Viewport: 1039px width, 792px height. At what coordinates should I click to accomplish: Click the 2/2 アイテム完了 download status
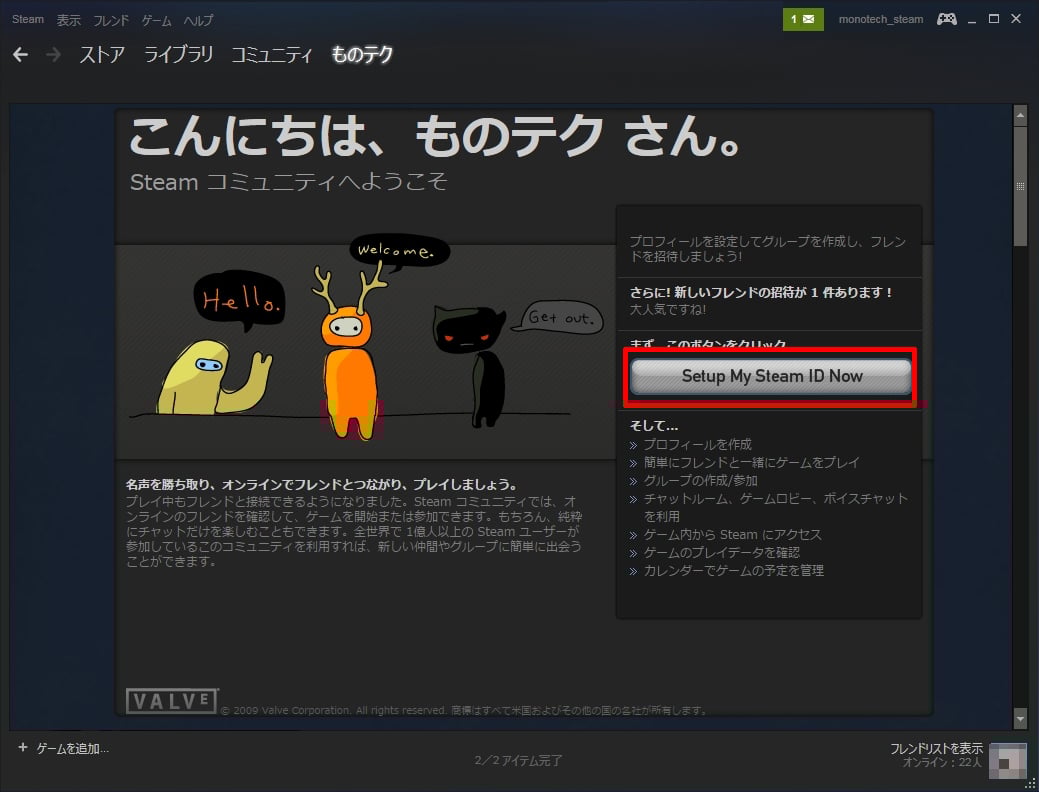(x=518, y=760)
